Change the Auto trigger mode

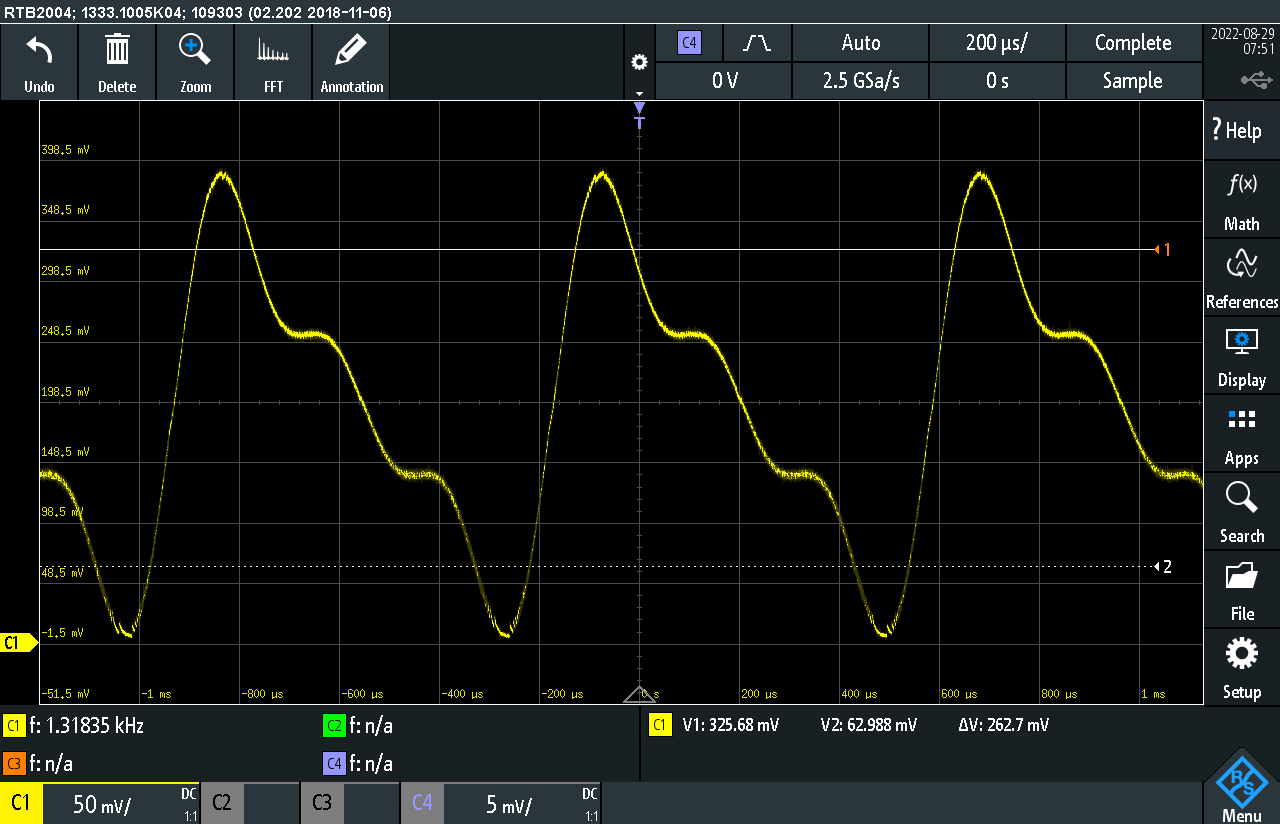click(x=861, y=43)
